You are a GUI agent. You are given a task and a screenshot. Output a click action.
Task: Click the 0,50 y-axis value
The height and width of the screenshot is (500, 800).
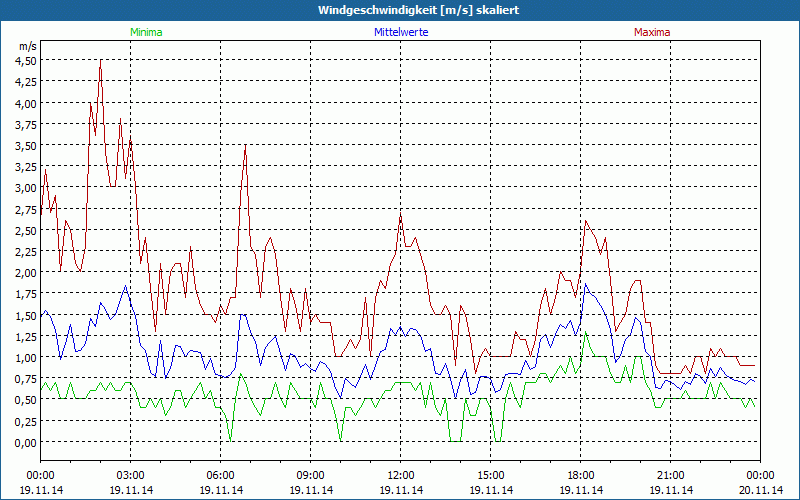coord(26,400)
